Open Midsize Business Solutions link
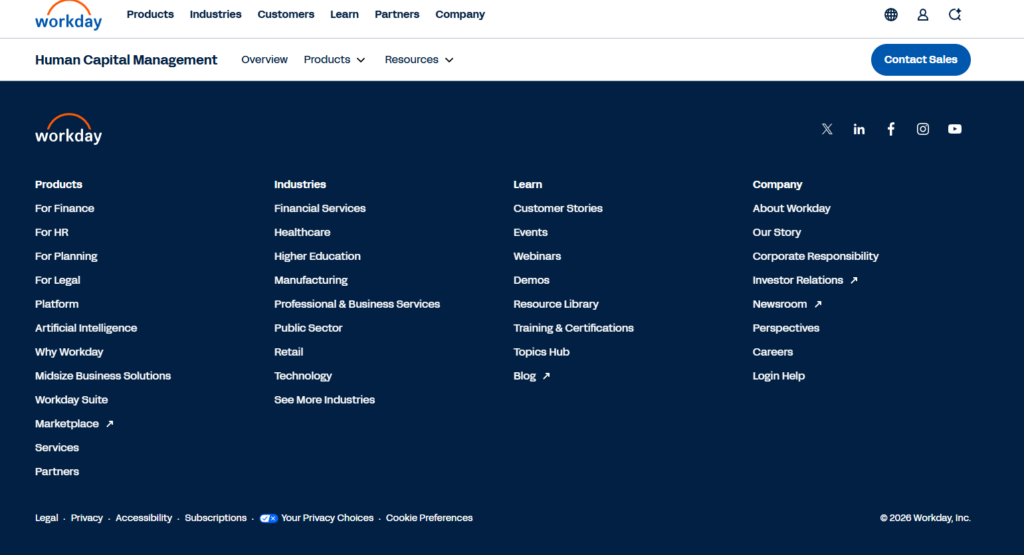Viewport: 1024px width, 555px height. [103, 376]
